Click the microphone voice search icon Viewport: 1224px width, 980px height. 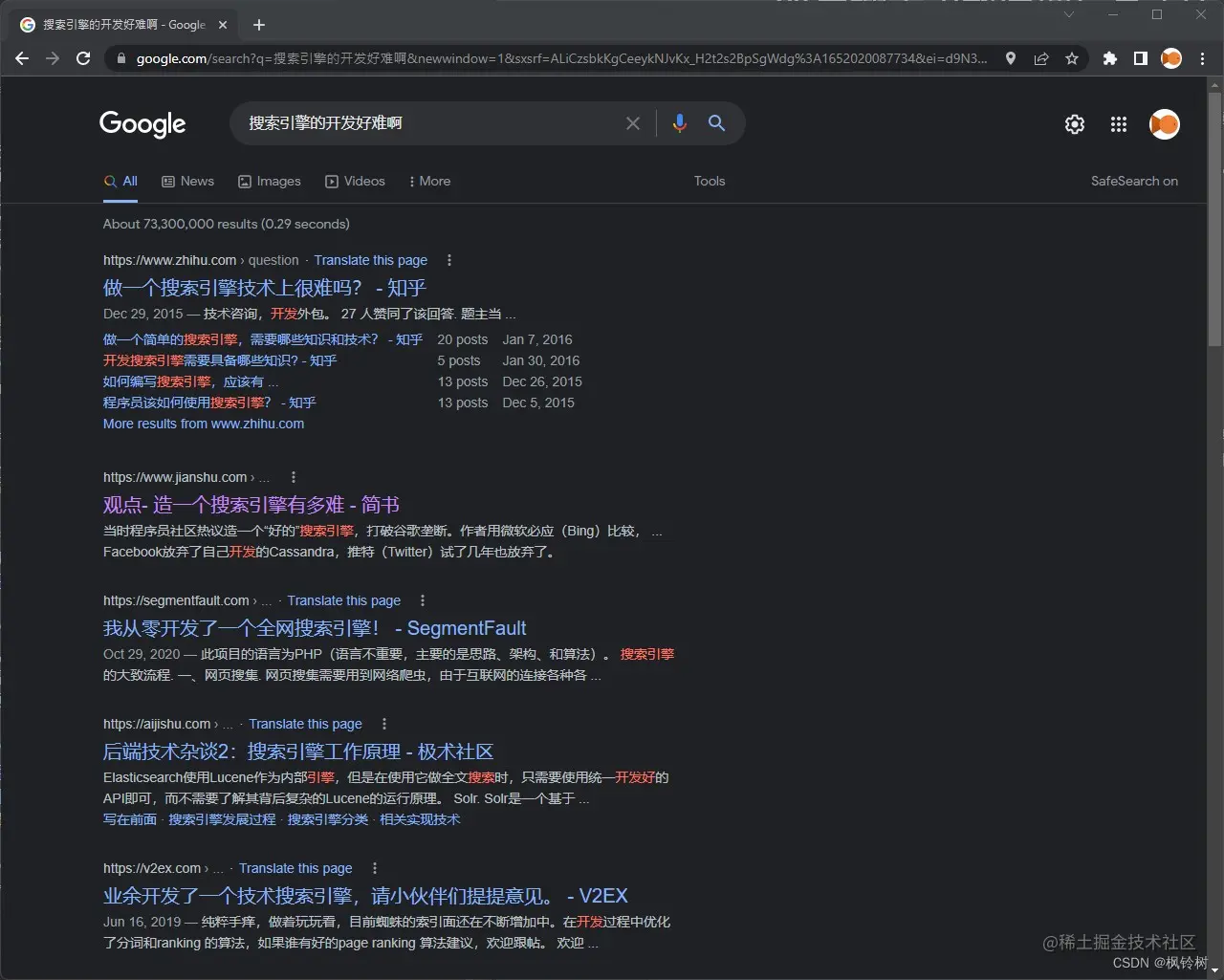coord(679,123)
